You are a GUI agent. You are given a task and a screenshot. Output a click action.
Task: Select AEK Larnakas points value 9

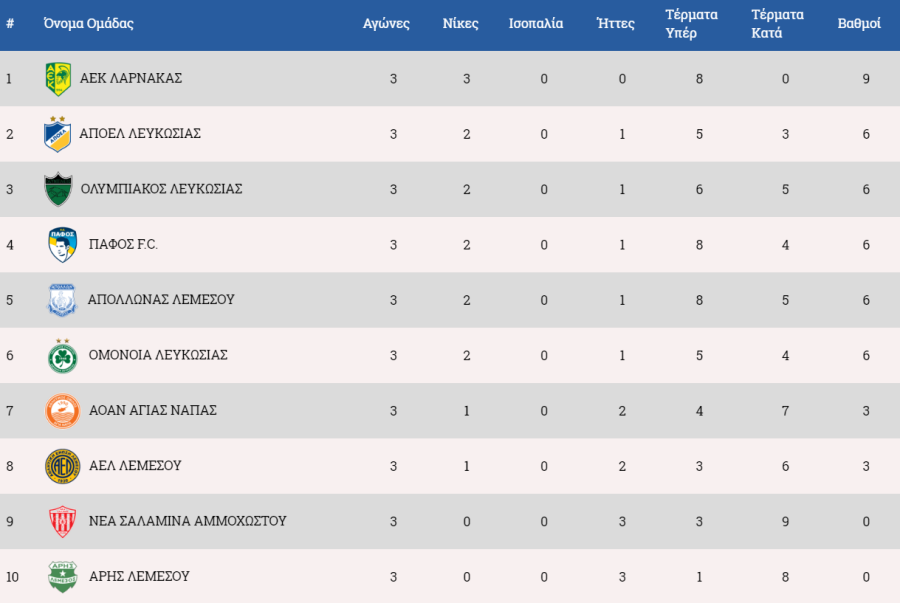click(866, 79)
